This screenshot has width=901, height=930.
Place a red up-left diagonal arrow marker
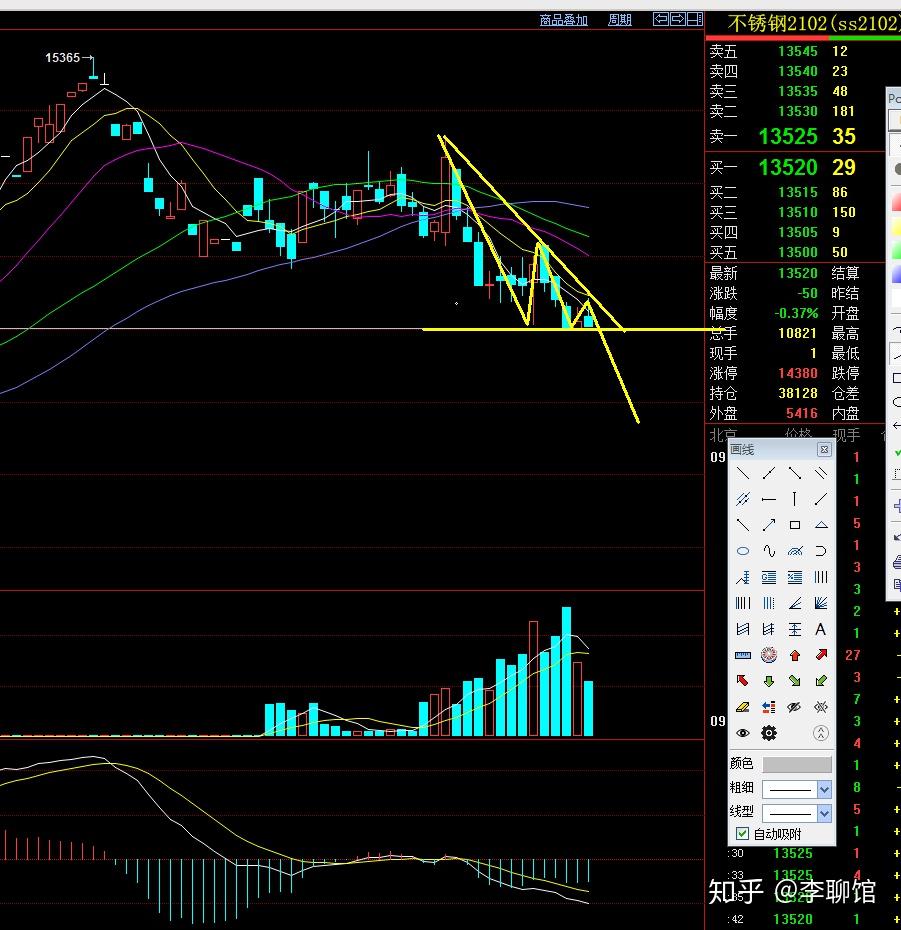[743, 681]
